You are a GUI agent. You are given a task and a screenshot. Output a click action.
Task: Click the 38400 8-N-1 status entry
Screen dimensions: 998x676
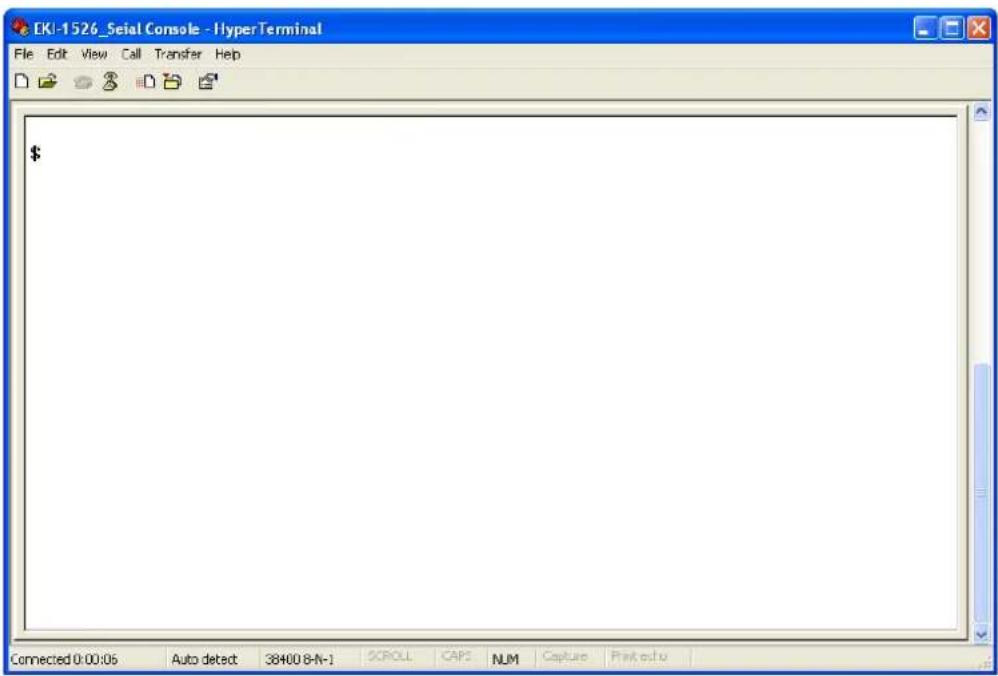click(x=299, y=659)
